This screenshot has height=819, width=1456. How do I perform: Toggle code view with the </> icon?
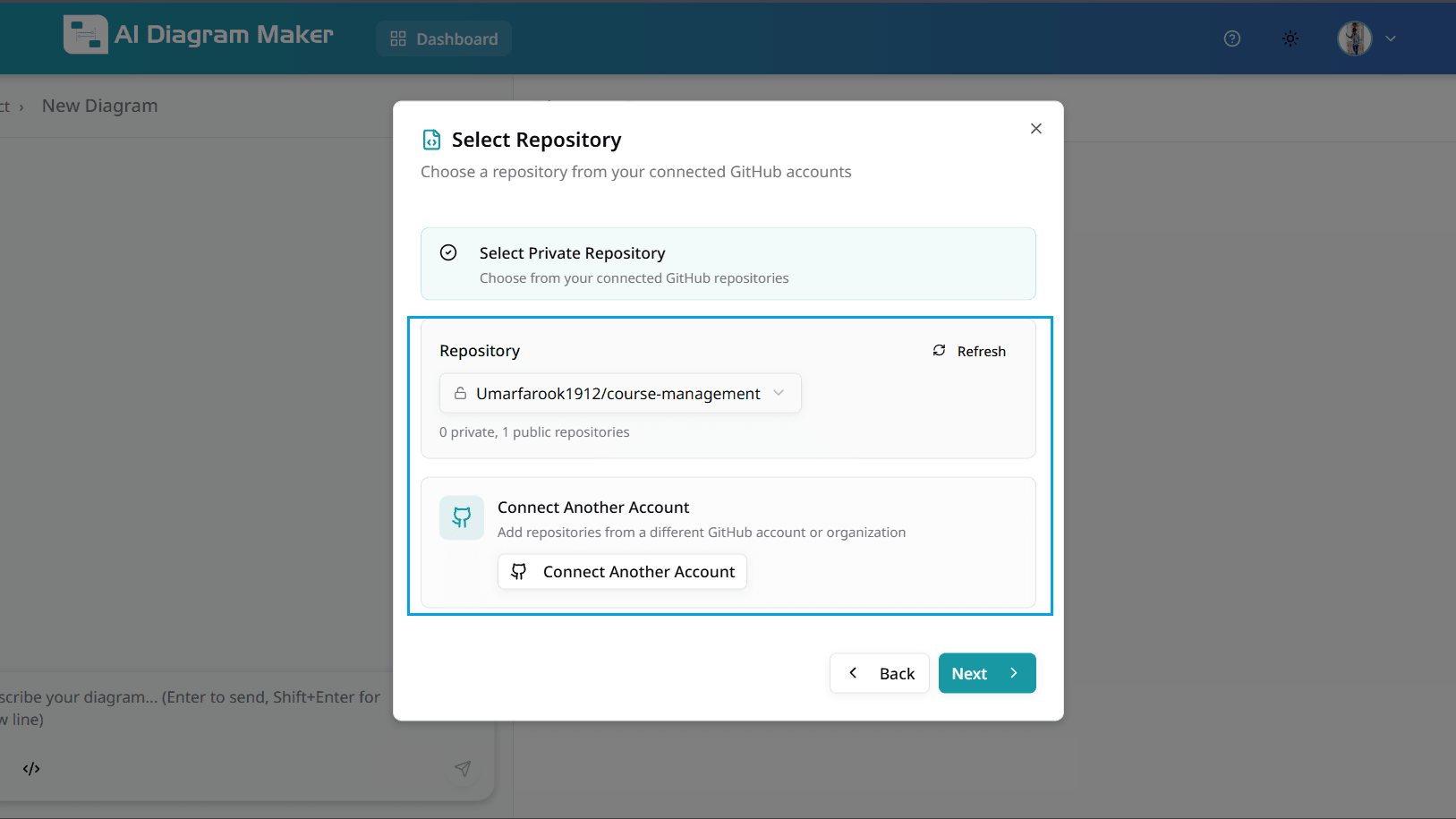[31, 768]
